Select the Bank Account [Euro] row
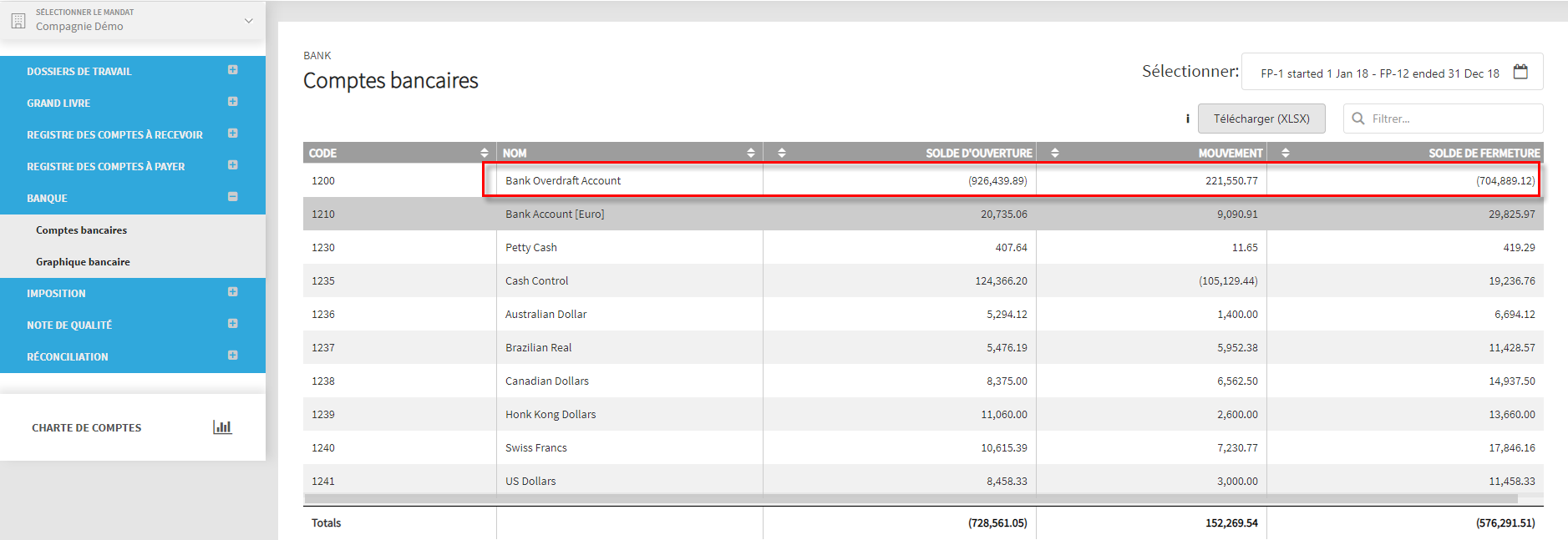Image resolution: width=1568 pixels, height=540 pixels. pyautogui.click(x=923, y=214)
